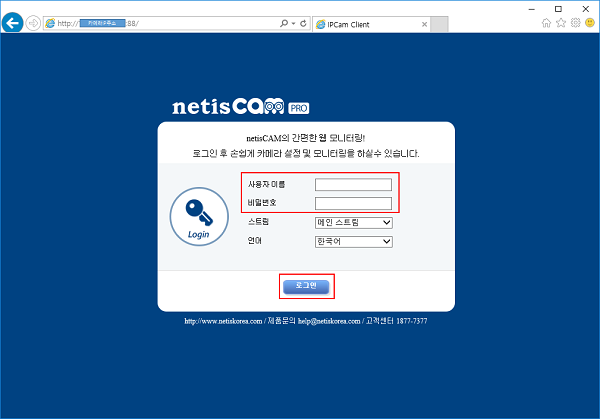Viewport: 600px width, 419px height.
Task: Click the help@netiskorea.com email link
Action: coord(329,321)
